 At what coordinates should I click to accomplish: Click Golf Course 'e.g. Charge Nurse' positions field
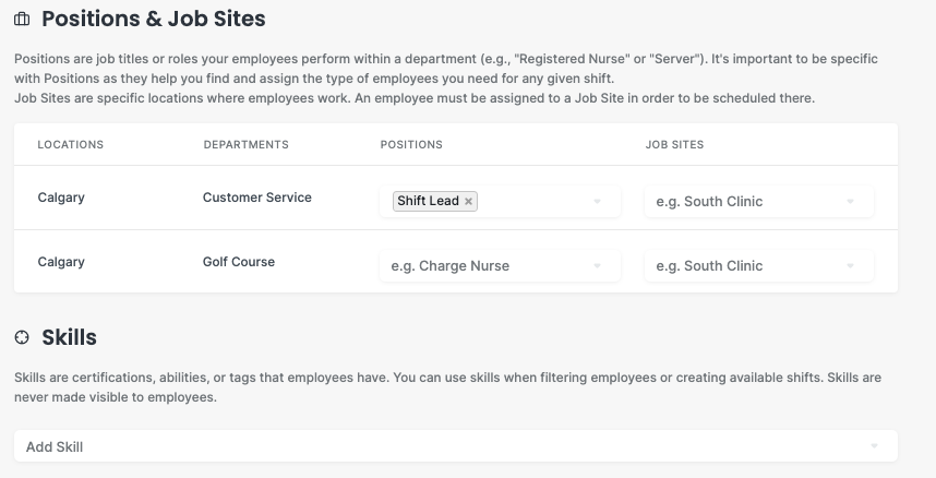click(500, 266)
